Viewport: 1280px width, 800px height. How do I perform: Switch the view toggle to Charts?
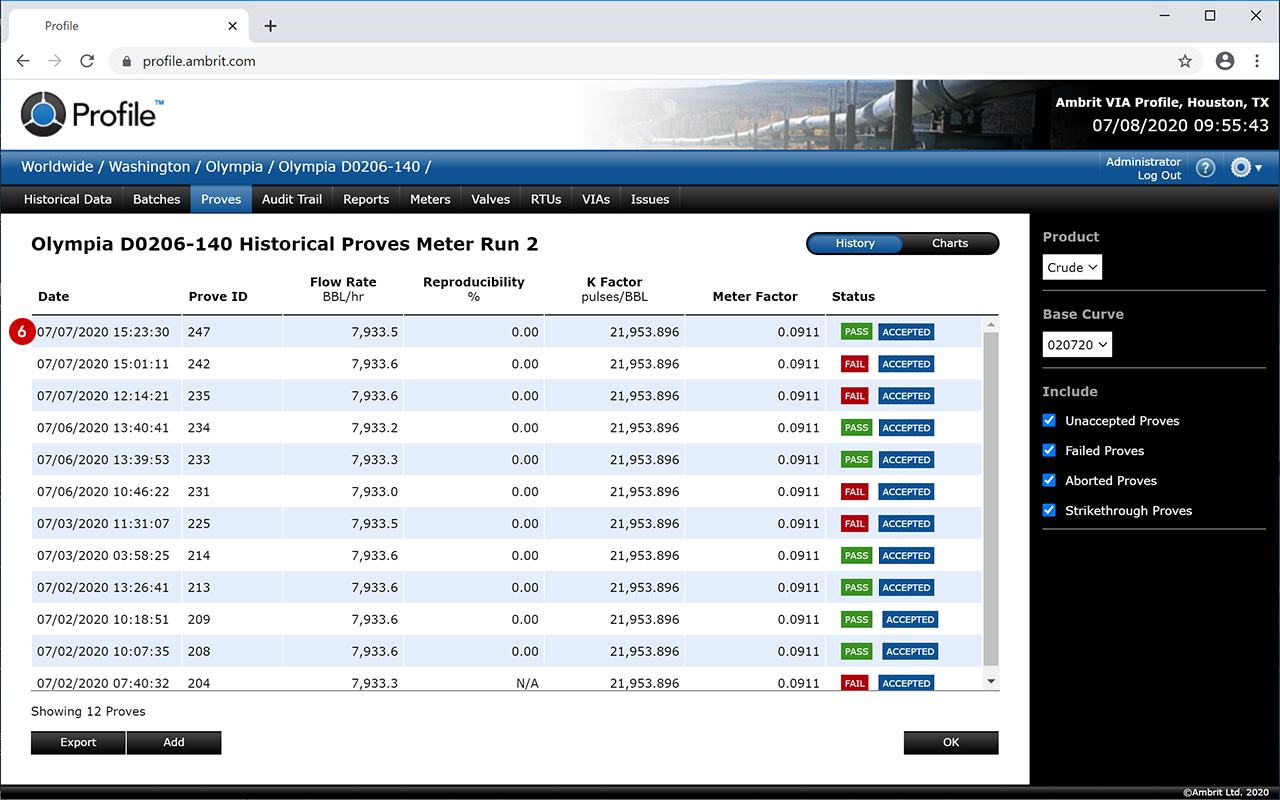click(x=949, y=243)
